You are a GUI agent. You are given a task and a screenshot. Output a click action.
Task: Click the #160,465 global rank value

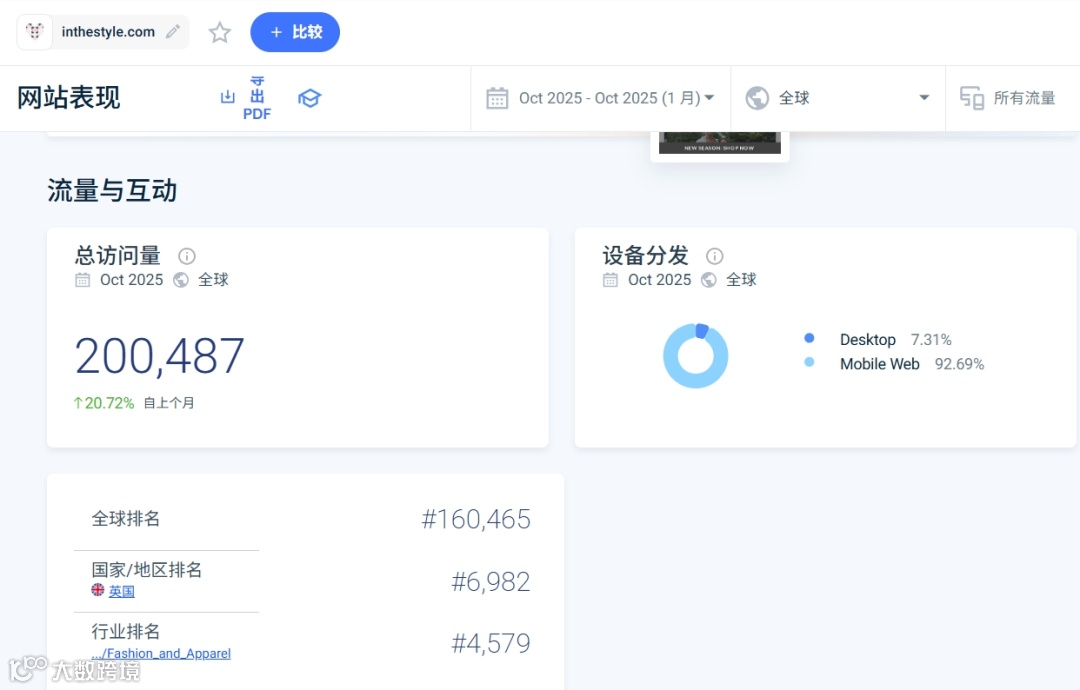pos(476,519)
